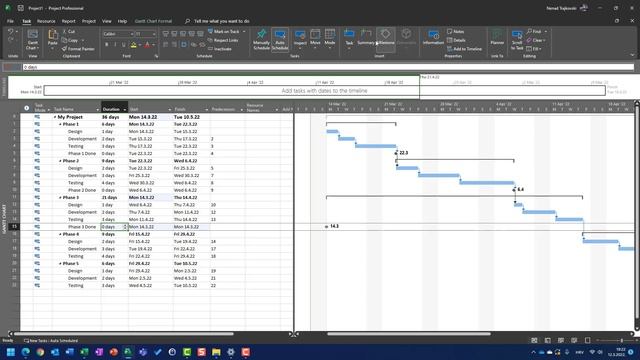Open task Notes
The height and width of the screenshot is (360, 640).
456,31
